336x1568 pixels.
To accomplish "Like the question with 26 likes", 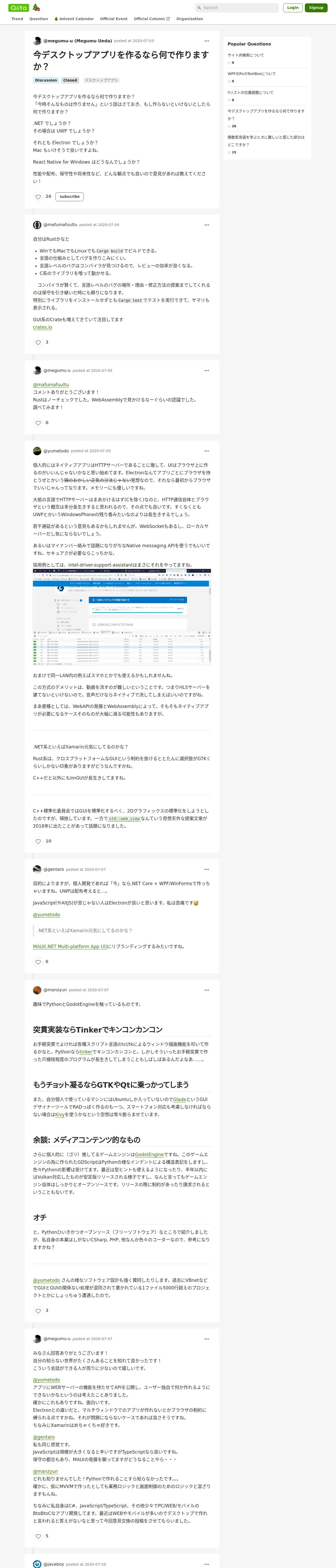I will coord(38,197).
